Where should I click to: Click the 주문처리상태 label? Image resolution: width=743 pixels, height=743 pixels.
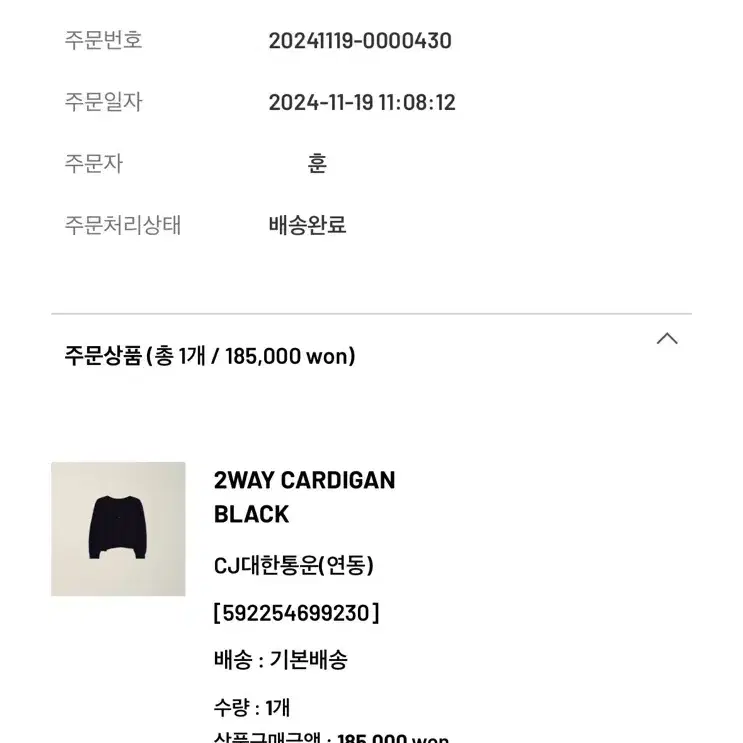coord(123,225)
